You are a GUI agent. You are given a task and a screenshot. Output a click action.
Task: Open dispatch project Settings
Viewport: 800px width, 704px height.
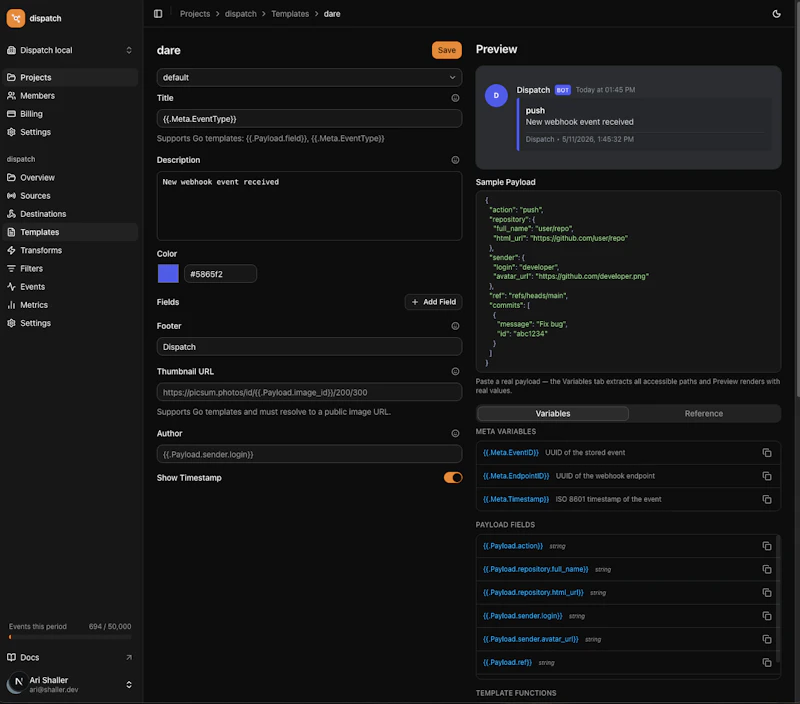(x=70, y=323)
